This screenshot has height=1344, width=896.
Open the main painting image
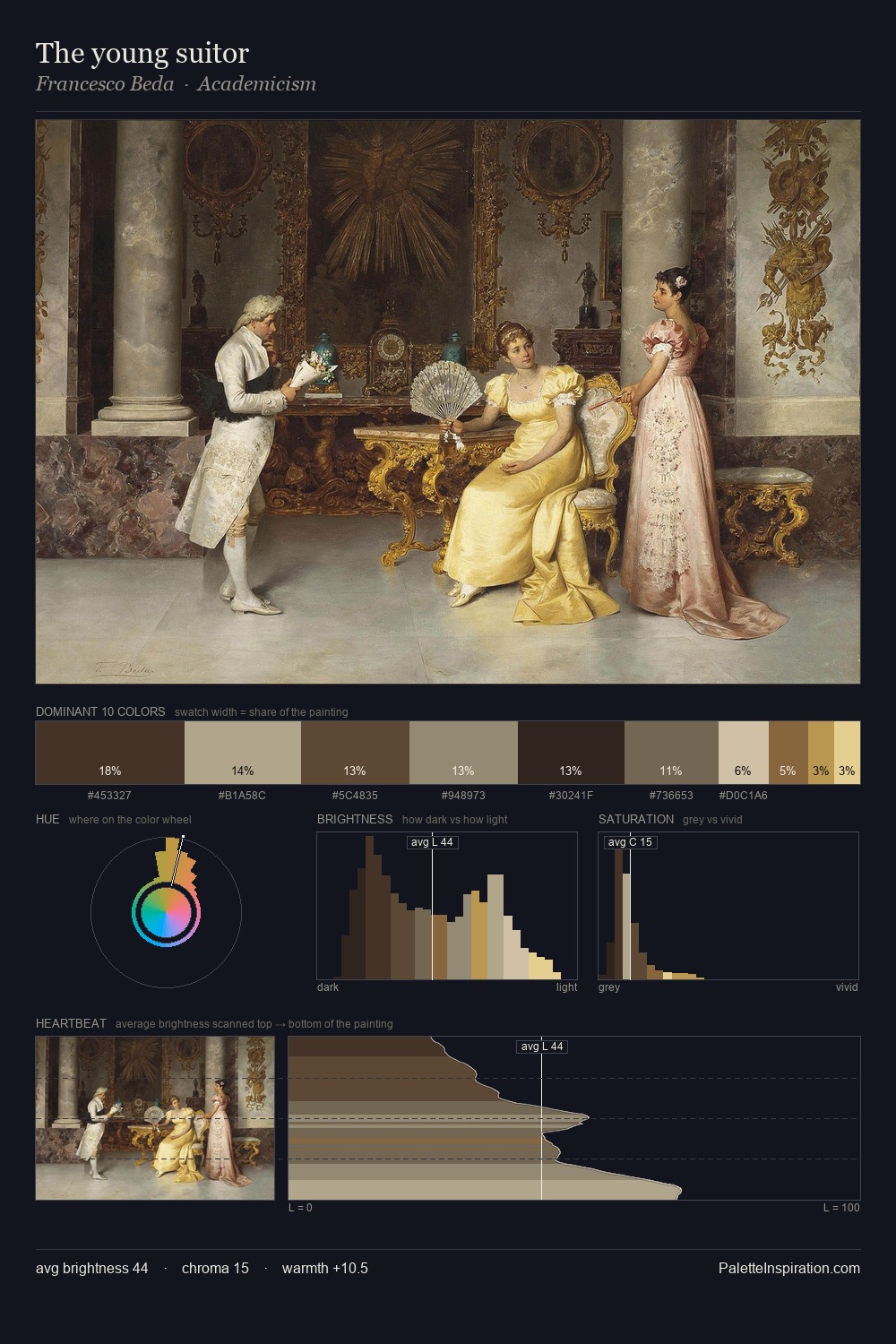(x=448, y=401)
